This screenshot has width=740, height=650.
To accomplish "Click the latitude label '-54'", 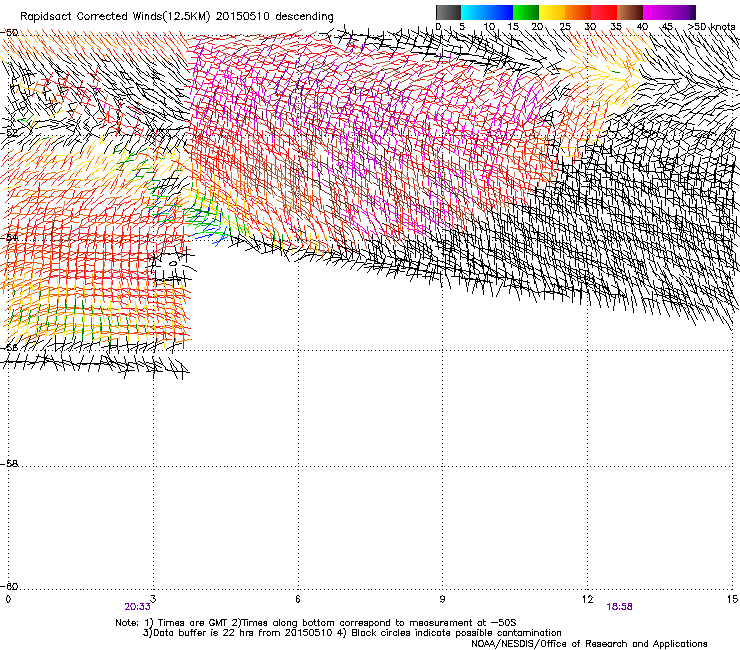I will click(10, 238).
